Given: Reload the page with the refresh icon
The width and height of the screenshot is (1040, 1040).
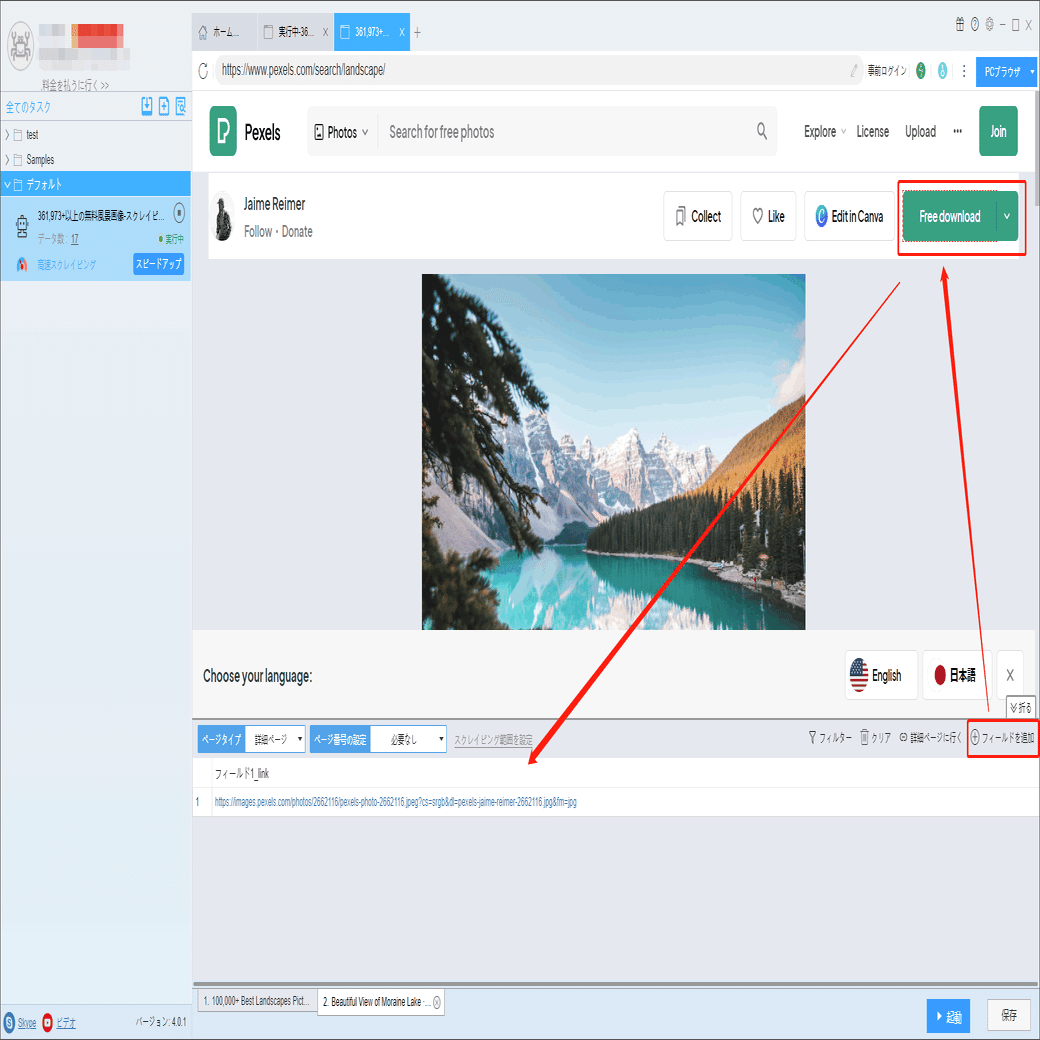Looking at the screenshot, I should coord(203,70).
